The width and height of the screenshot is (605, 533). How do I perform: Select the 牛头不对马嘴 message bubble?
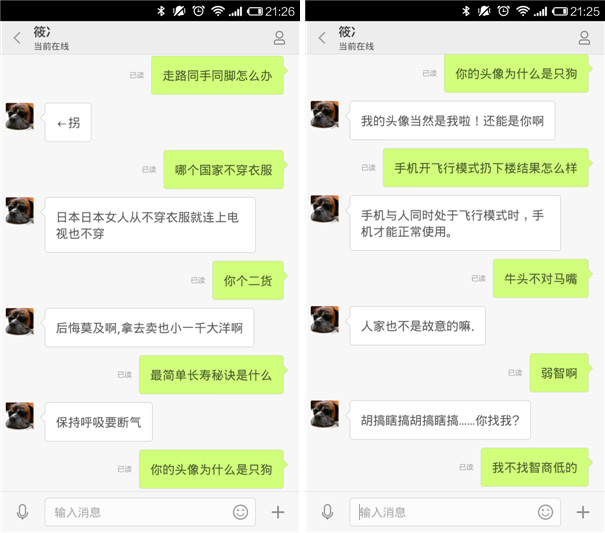pyautogui.click(x=541, y=278)
